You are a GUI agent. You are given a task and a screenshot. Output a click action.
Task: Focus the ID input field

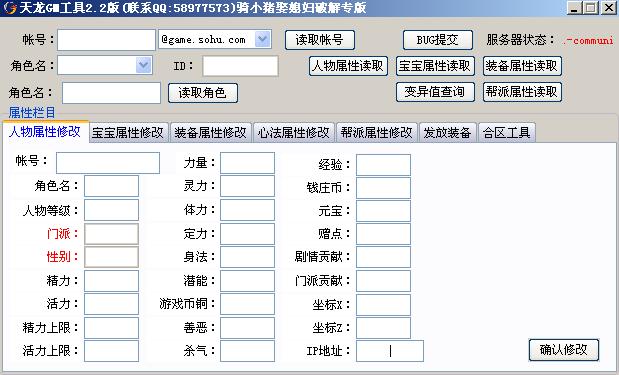240,66
